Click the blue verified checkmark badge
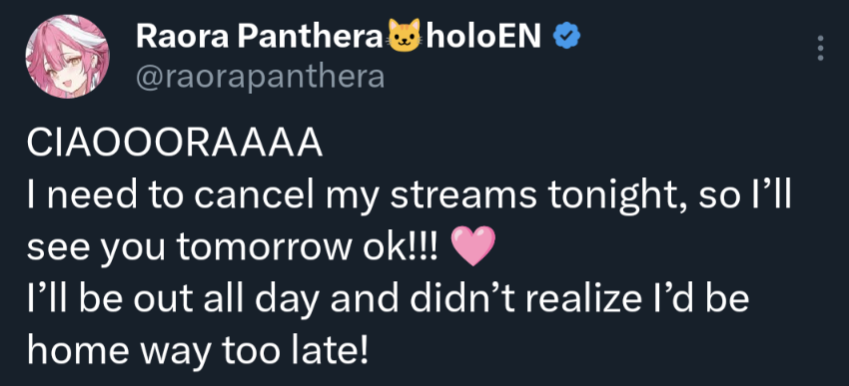 (566, 36)
